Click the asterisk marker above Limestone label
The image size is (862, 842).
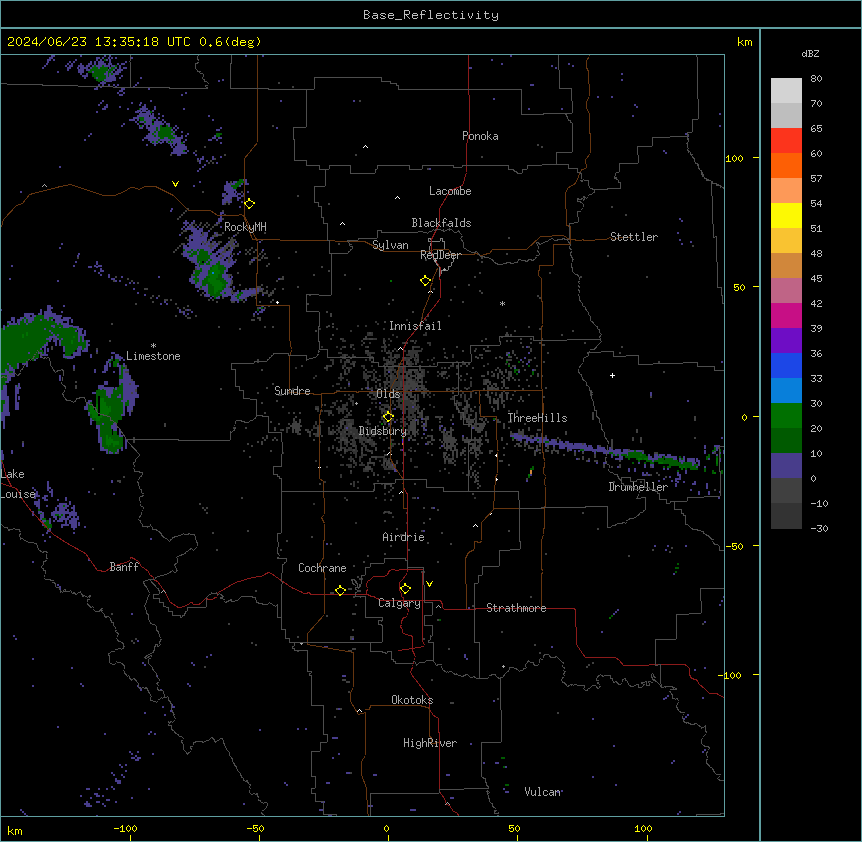pyautogui.click(x=153, y=346)
